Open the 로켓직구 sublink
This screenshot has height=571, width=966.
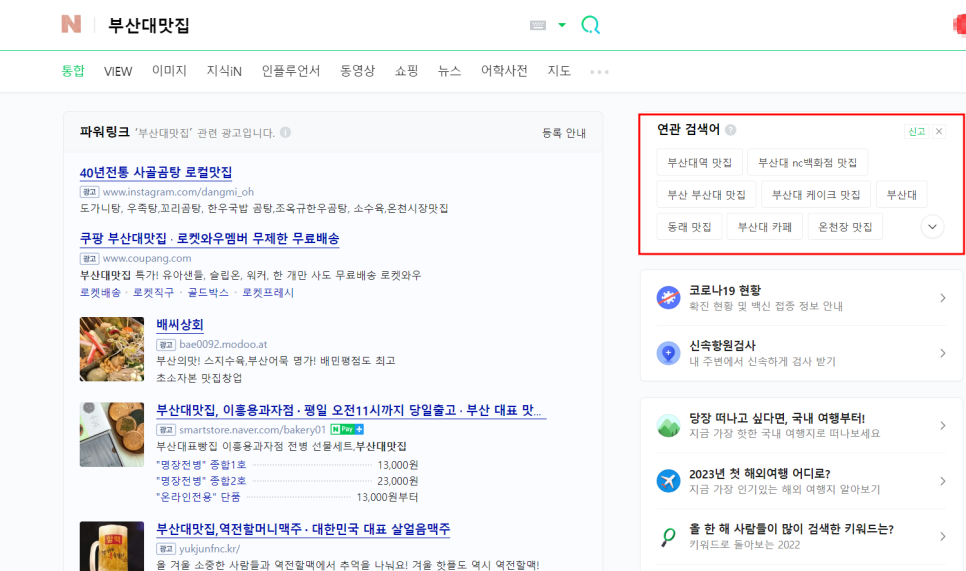pyautogui.click(x=153, y=293)
